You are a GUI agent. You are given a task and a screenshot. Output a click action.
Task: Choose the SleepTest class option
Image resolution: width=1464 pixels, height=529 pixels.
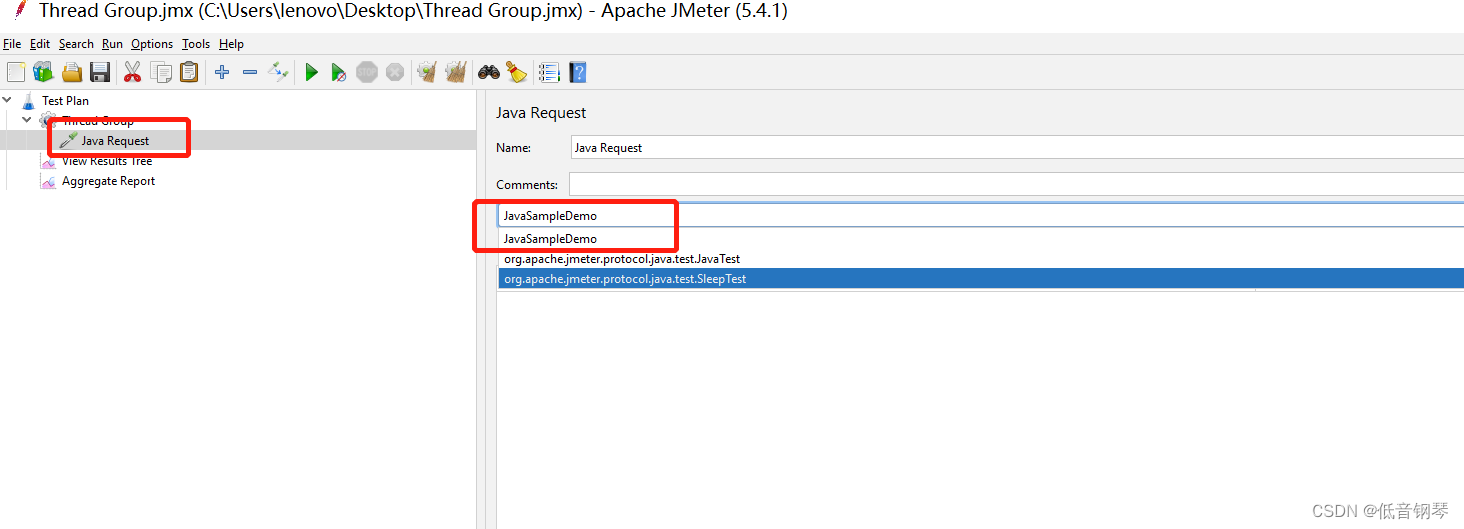[981, 279]
